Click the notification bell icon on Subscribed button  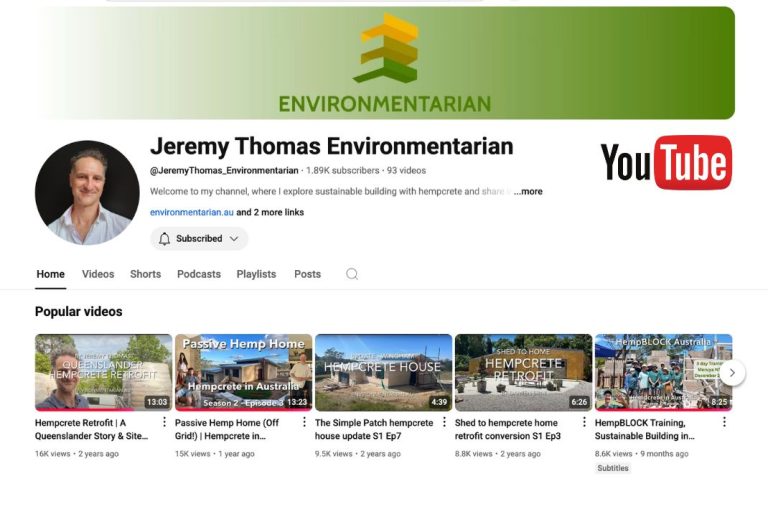click(x=165, y=239)
